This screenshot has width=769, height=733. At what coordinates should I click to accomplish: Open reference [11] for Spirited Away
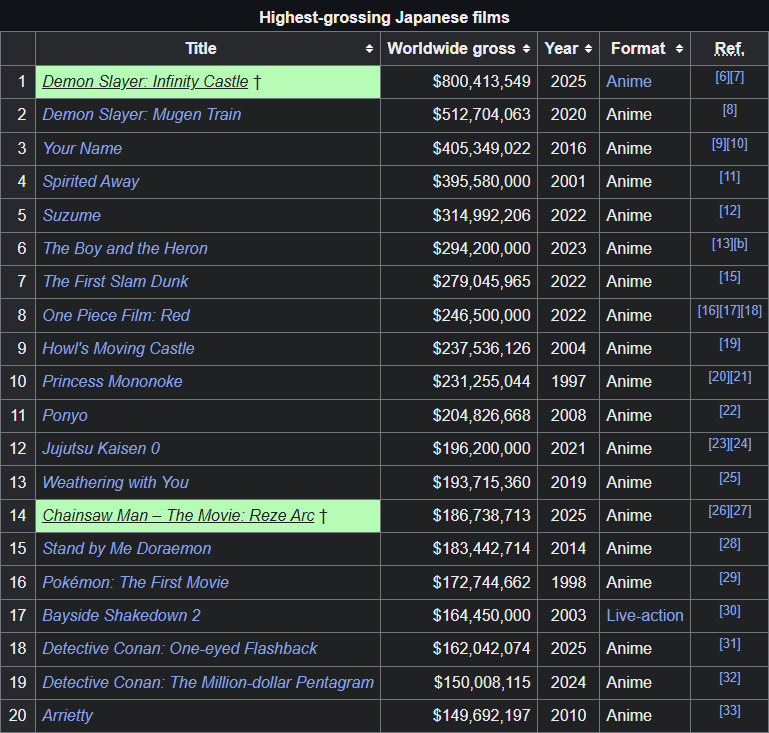(730, 177)
